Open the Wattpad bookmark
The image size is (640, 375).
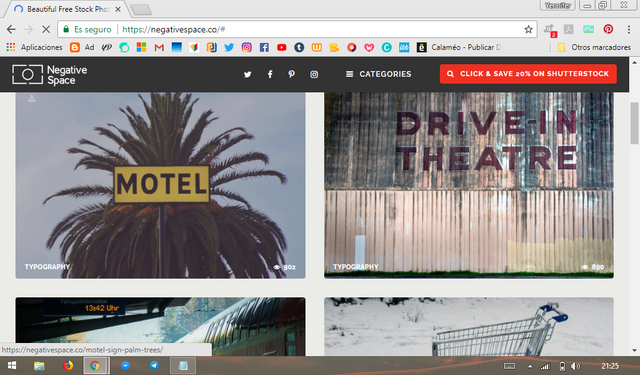[317, 47]
